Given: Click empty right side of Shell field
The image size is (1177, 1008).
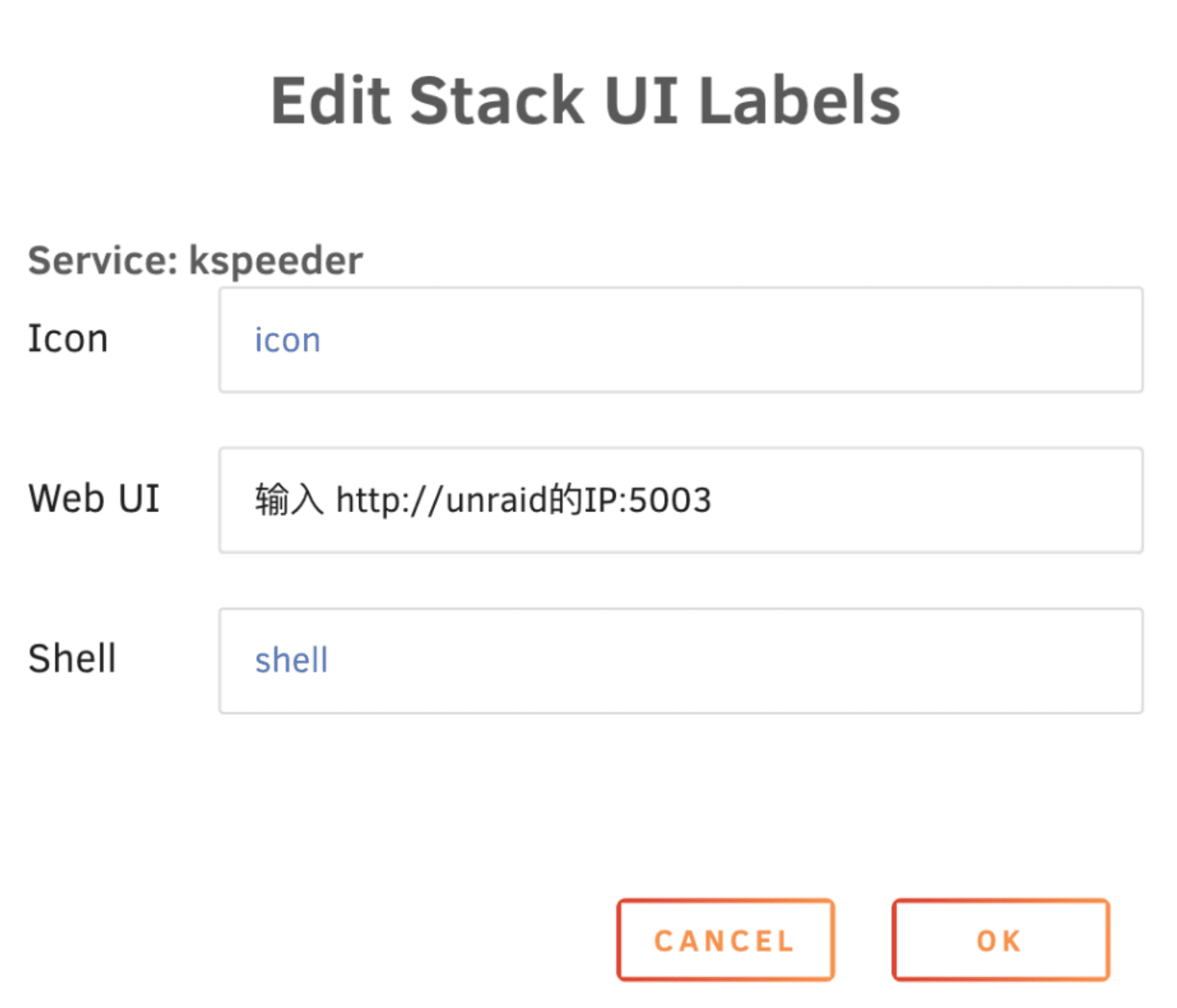Looking at the screenshot, I should tap(938, 660).
